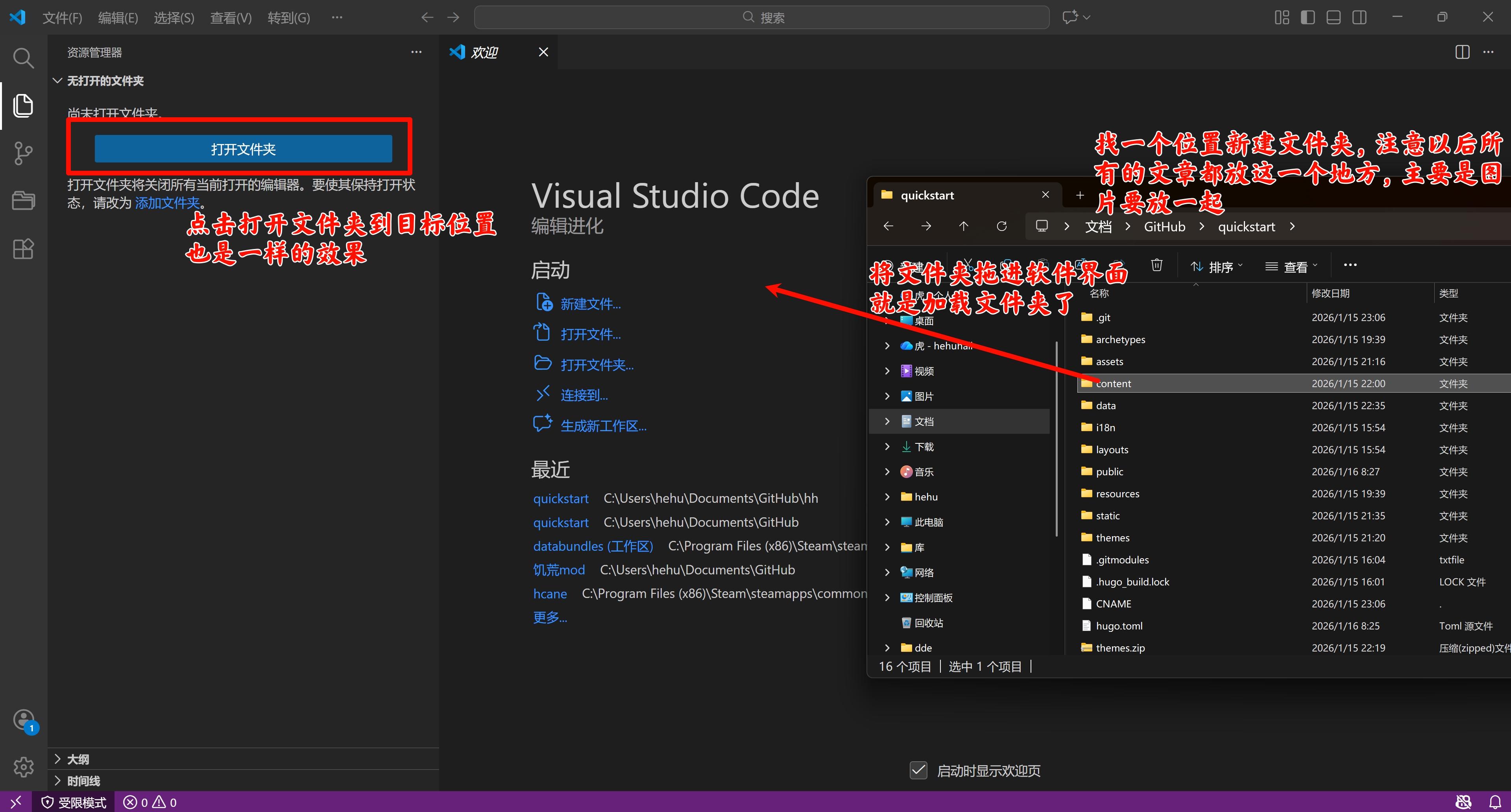Click the trash delete icon in the explorer toolbar
The image size is (1511, 812).
1156,265
